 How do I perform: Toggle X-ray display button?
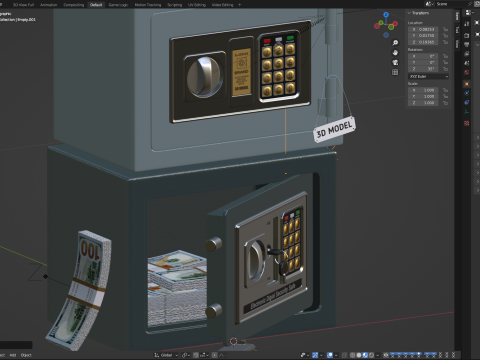click(x=344, y=355)
